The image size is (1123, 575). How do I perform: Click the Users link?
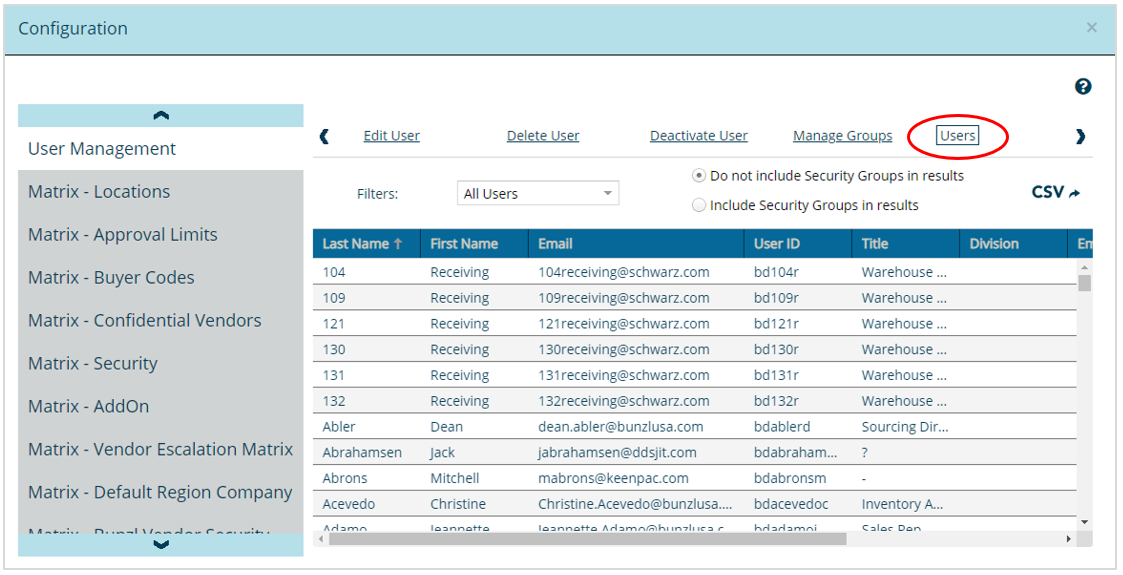click(958, 136)
